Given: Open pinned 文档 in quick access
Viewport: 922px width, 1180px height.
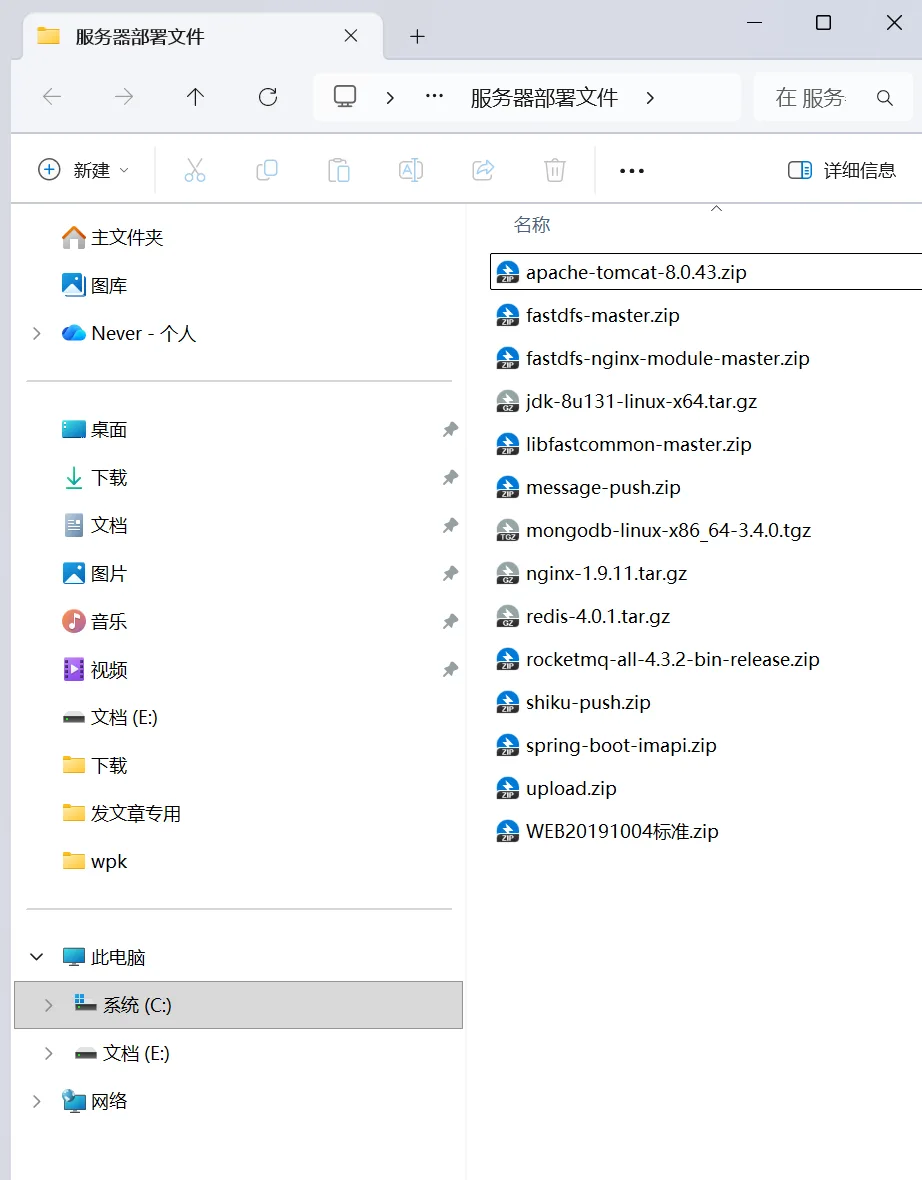Looking at the screenshot, I should [94, 525].
